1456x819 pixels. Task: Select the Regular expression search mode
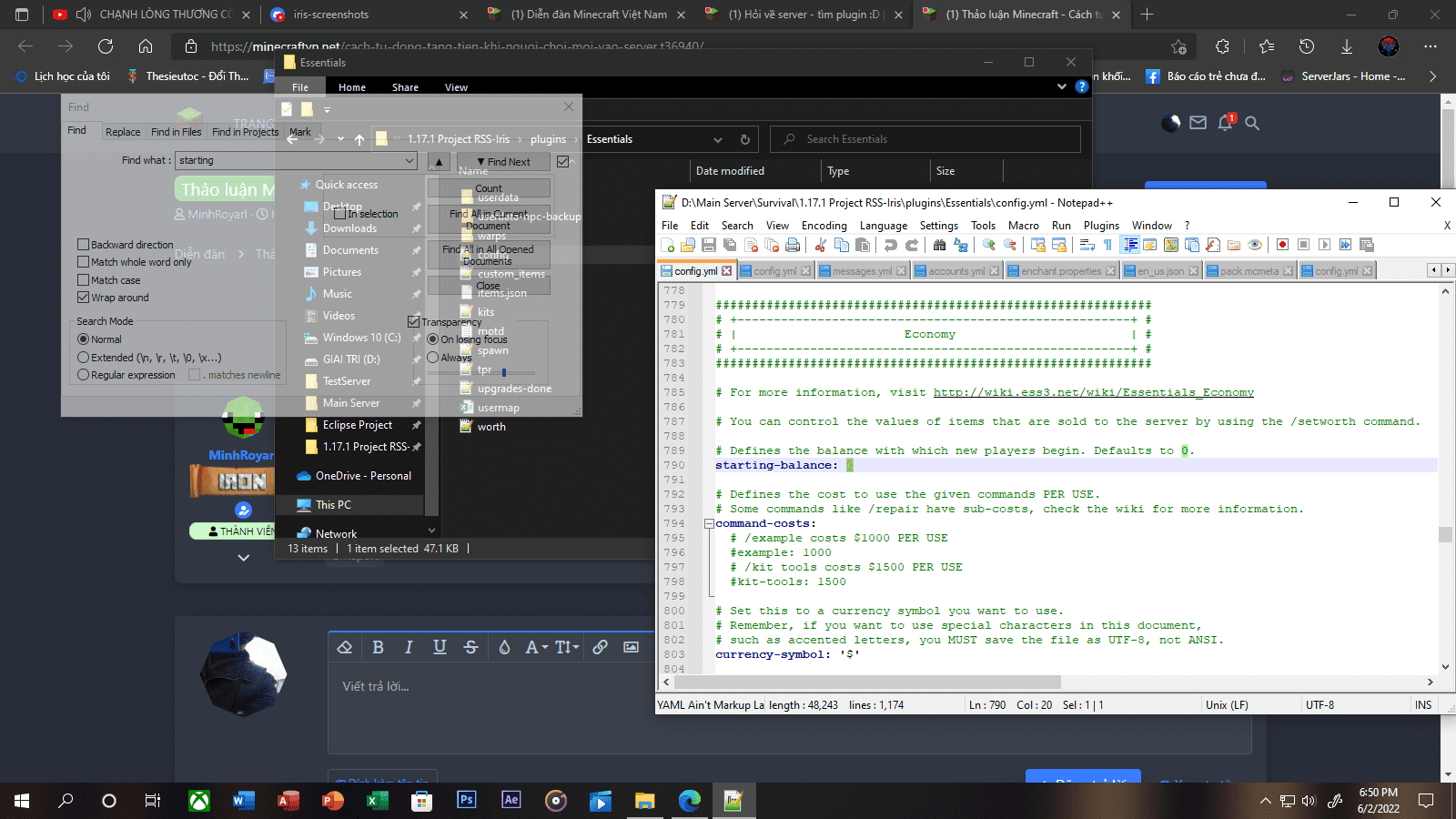click(x=84, y=375)
